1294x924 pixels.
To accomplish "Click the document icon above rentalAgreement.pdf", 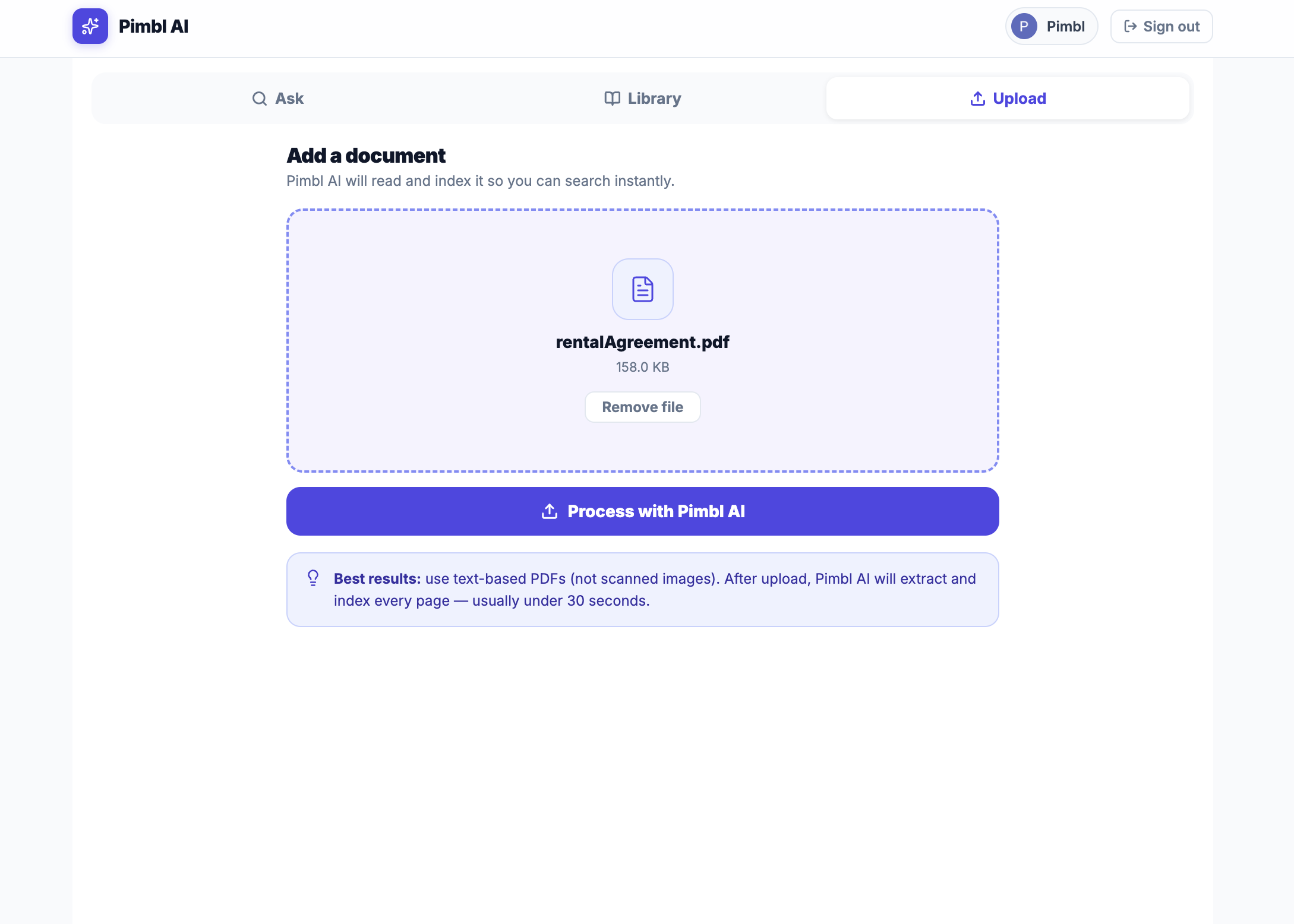I will pos(642,289).
